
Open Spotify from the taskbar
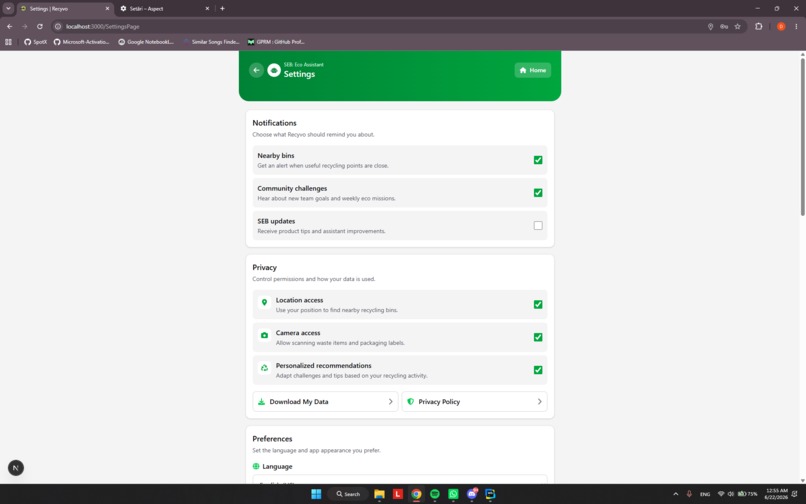(x=434, y=494)
